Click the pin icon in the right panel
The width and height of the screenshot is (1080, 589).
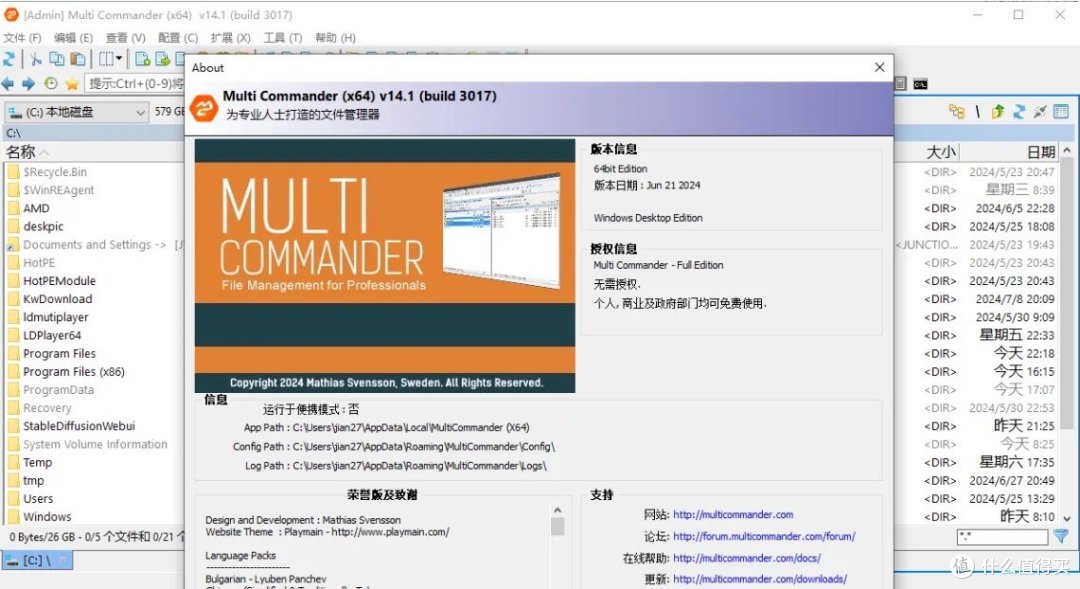tap(1039, 112)
